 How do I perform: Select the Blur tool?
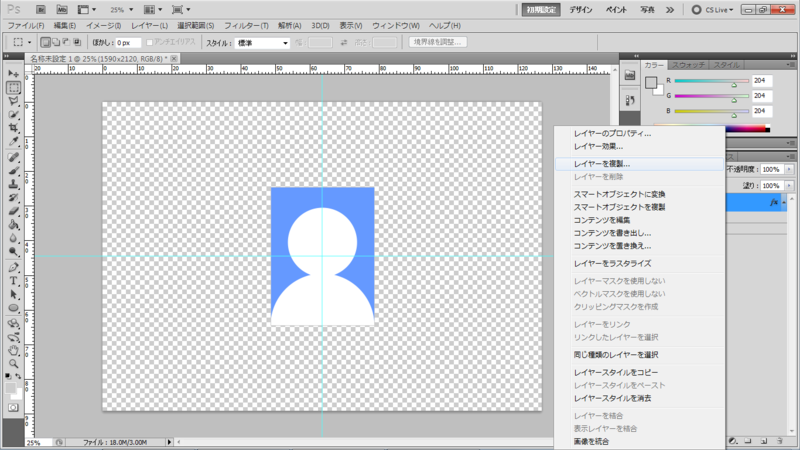coord(13,238)
